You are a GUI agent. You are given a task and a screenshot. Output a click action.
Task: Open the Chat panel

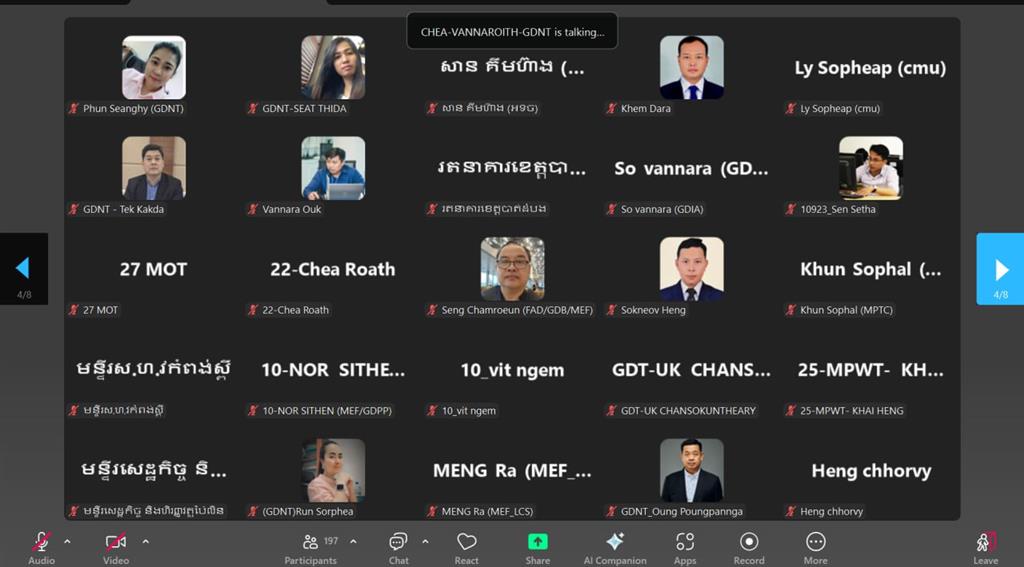pos(398,547)
